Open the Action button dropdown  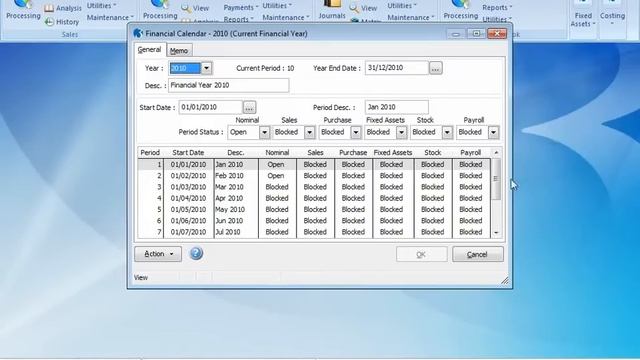point(158,254)
